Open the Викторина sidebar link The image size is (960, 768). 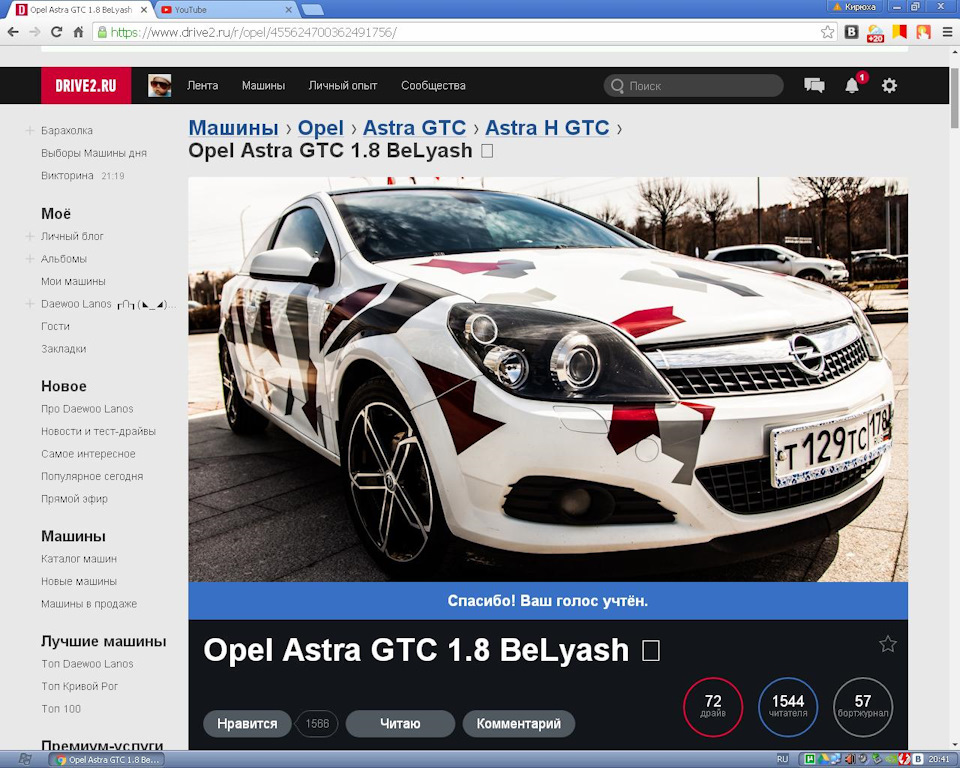click(x=67, y=176)
